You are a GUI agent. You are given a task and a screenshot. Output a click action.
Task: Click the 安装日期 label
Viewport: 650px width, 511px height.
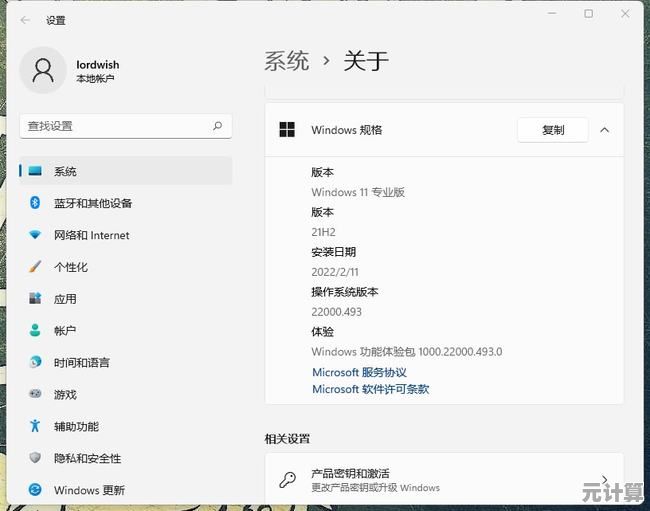pyautogui.click(x=334, y=252)
